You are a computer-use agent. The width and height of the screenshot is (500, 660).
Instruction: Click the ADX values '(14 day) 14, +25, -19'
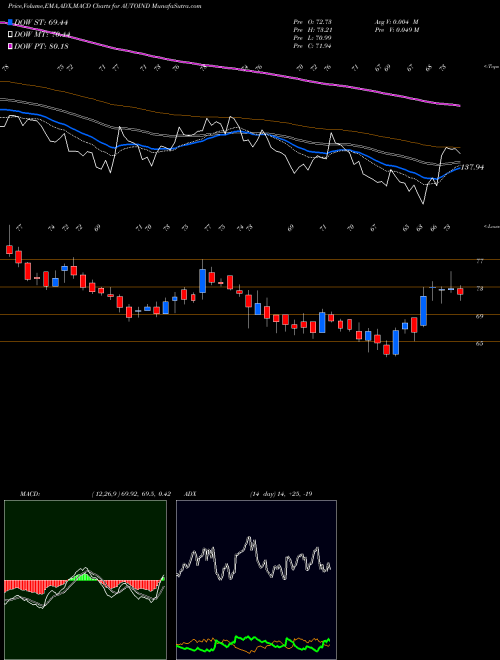point(281,494)
